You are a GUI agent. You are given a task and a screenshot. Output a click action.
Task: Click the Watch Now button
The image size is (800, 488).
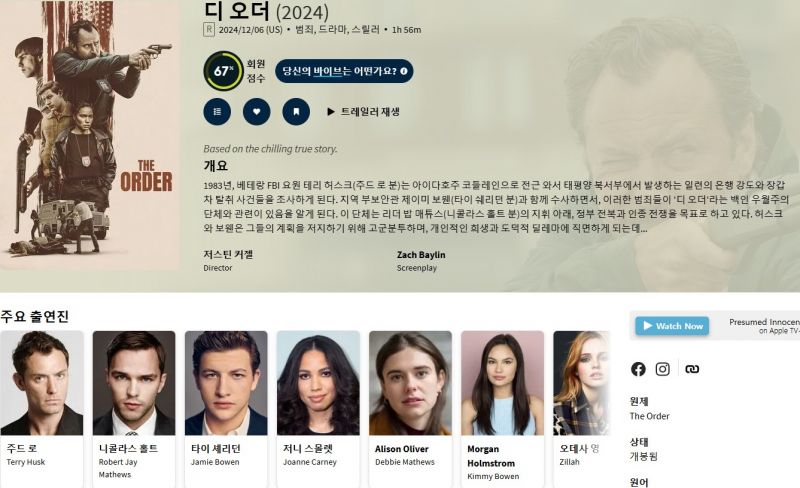click(x=672, y=326)
